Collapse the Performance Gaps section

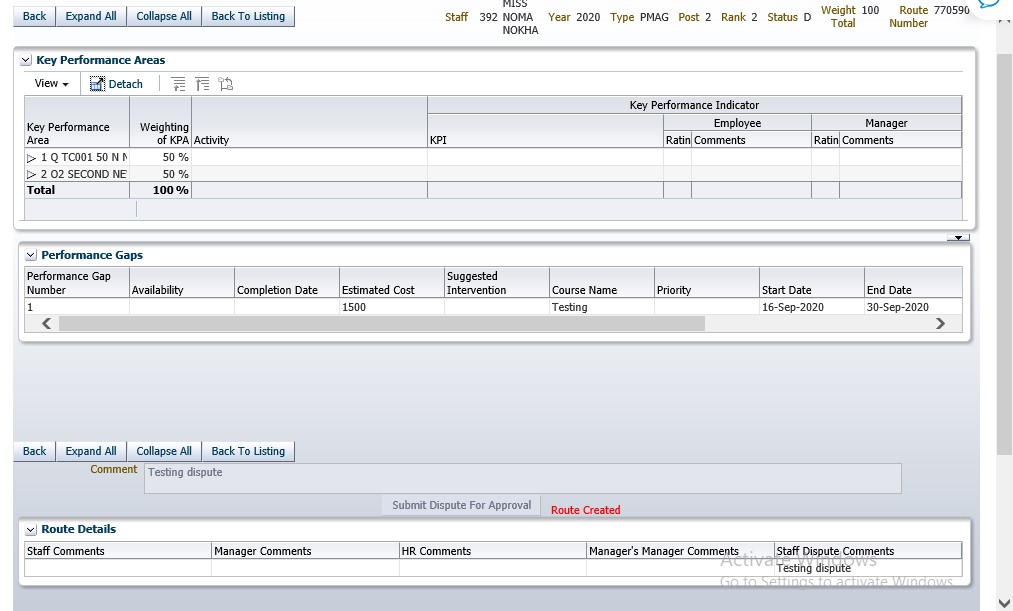tap(31, 256)
